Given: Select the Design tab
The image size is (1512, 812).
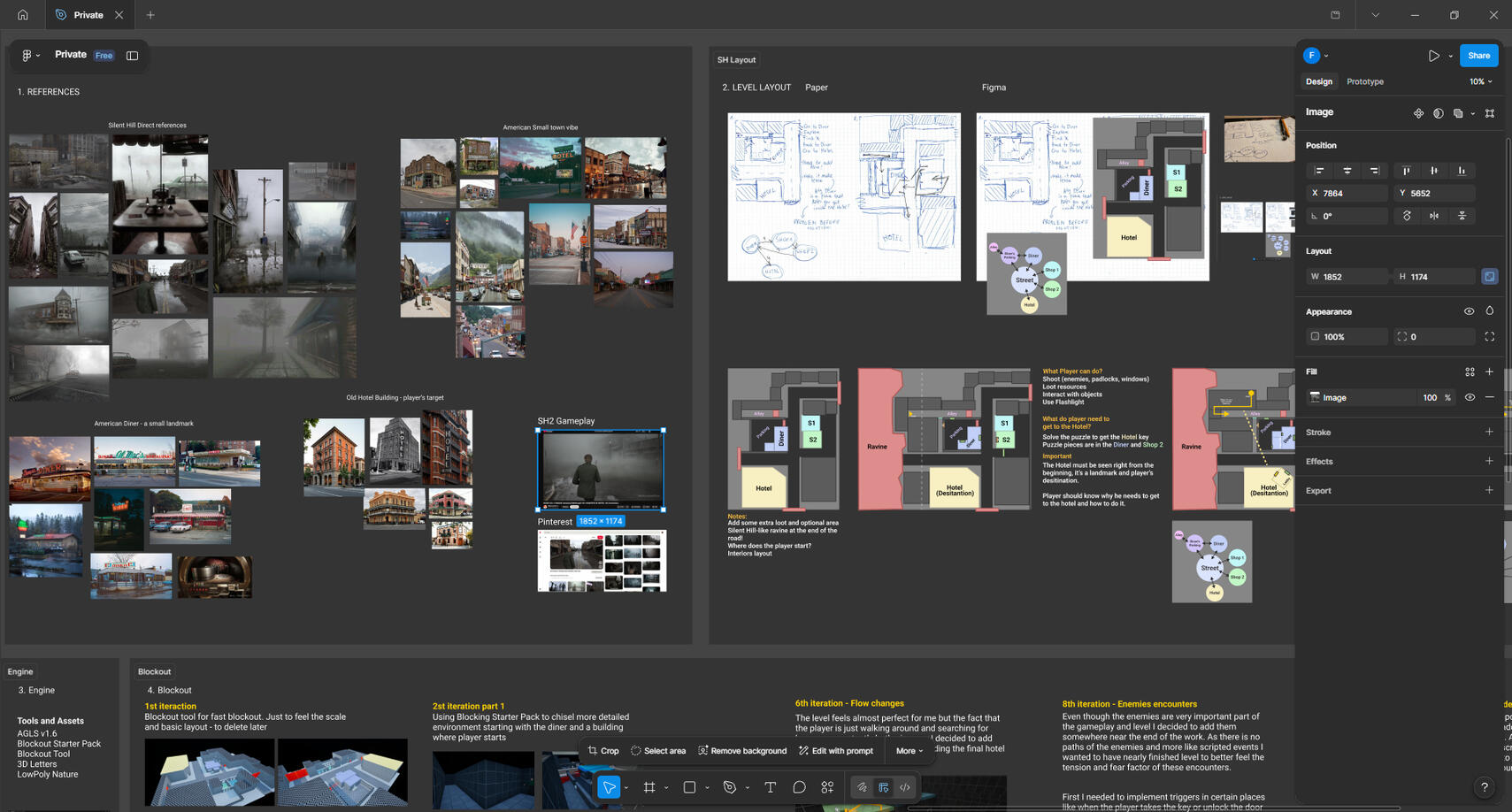Looking at the screenshot, I should pos(1318,81).
